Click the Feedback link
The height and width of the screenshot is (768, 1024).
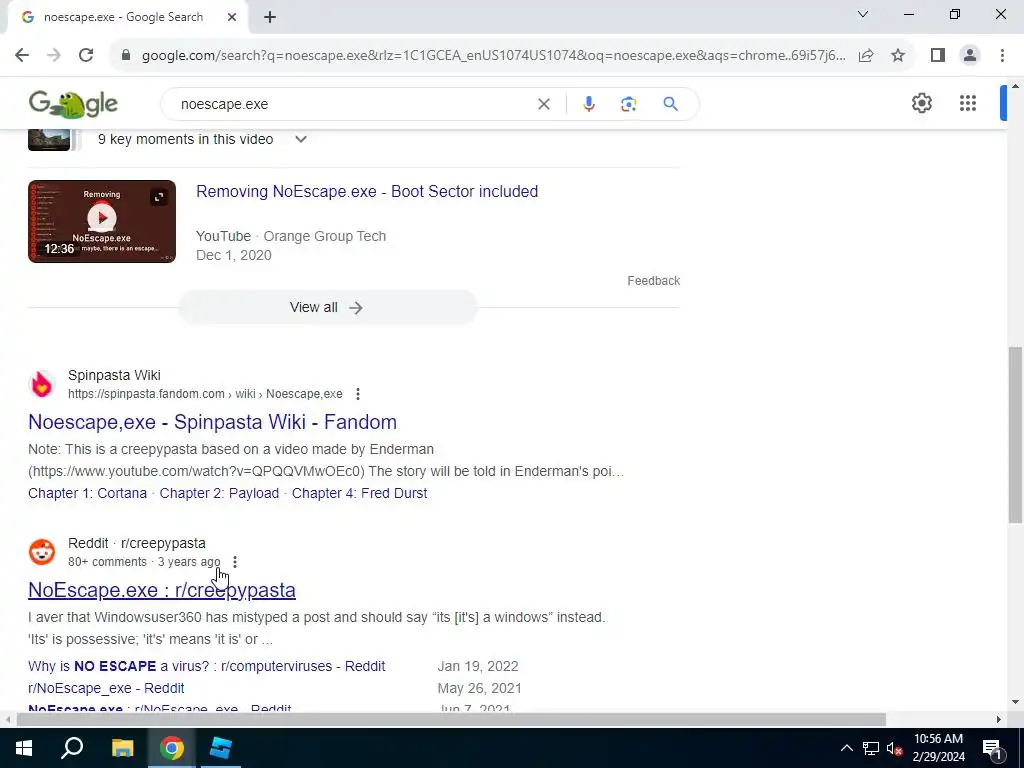pos(654,281)
